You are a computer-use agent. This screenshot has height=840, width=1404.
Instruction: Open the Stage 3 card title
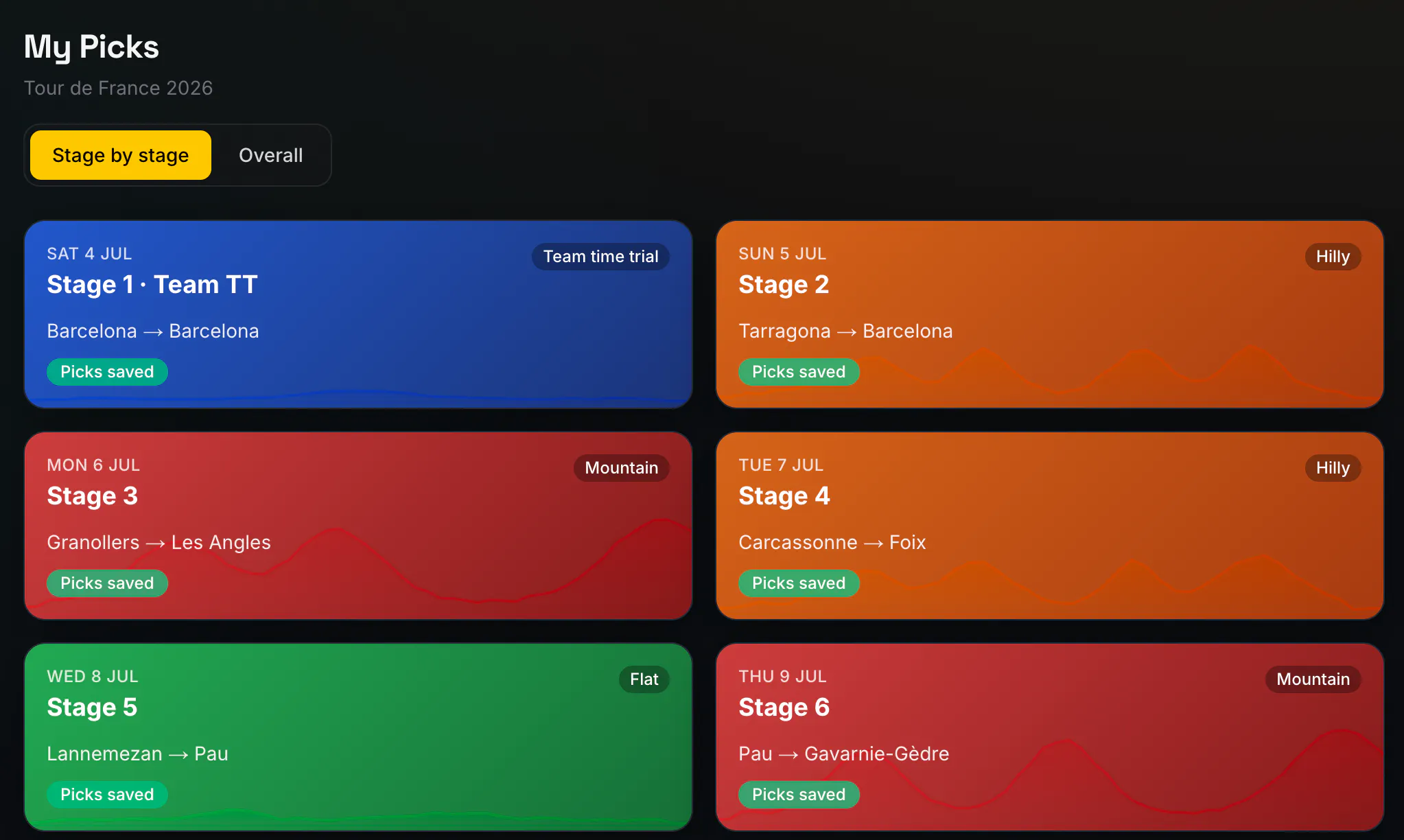click(x=92, y=495)
